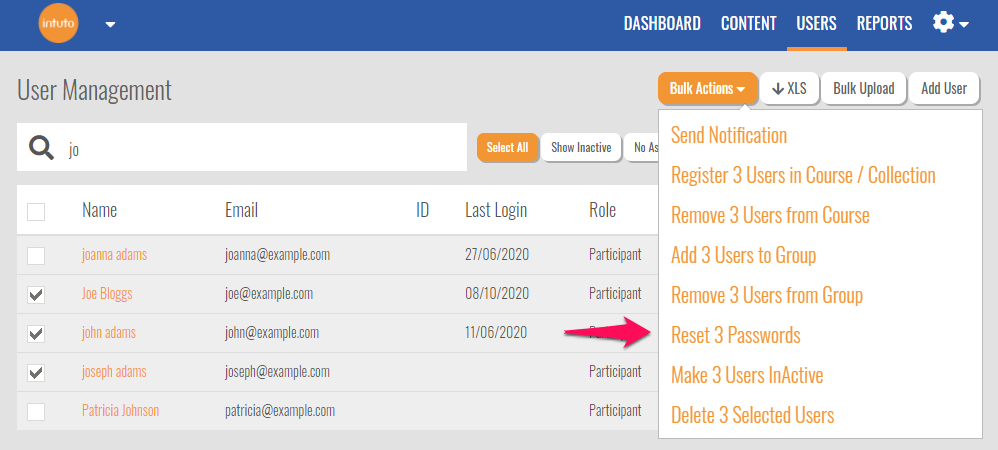Check the box for joanna adams

coord(36,255)
